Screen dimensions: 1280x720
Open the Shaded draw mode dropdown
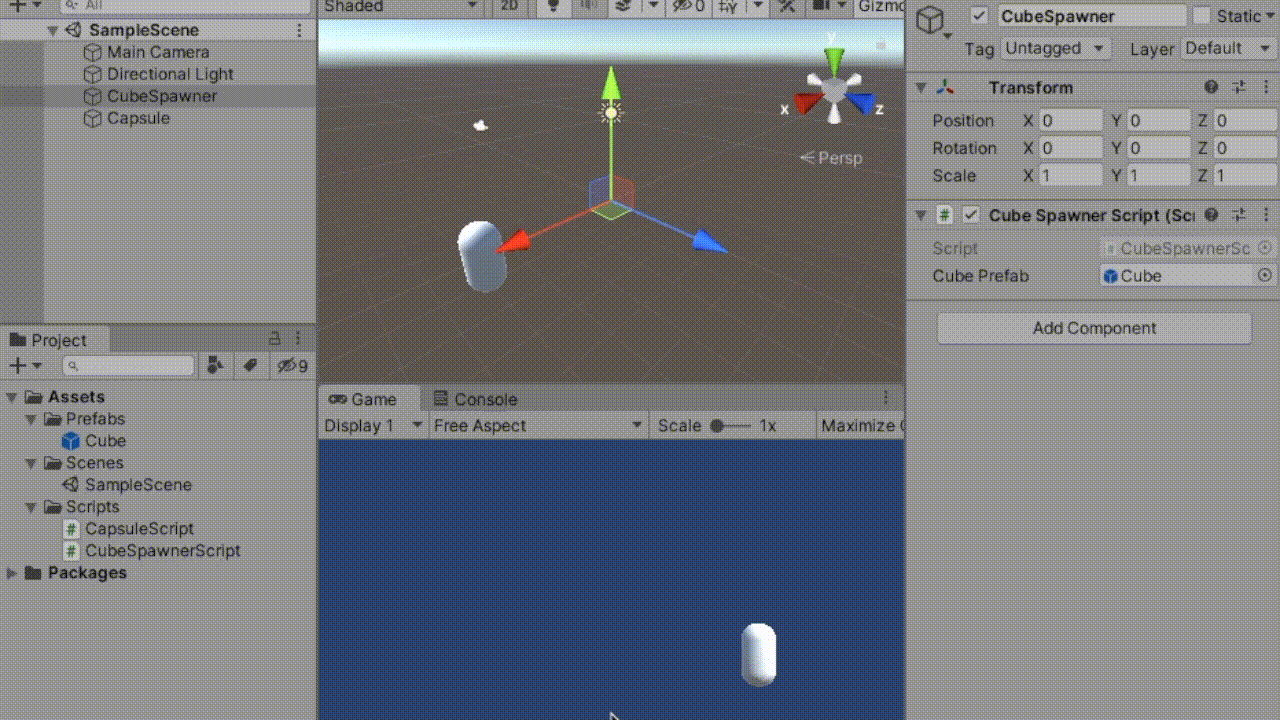coord(401,6)
